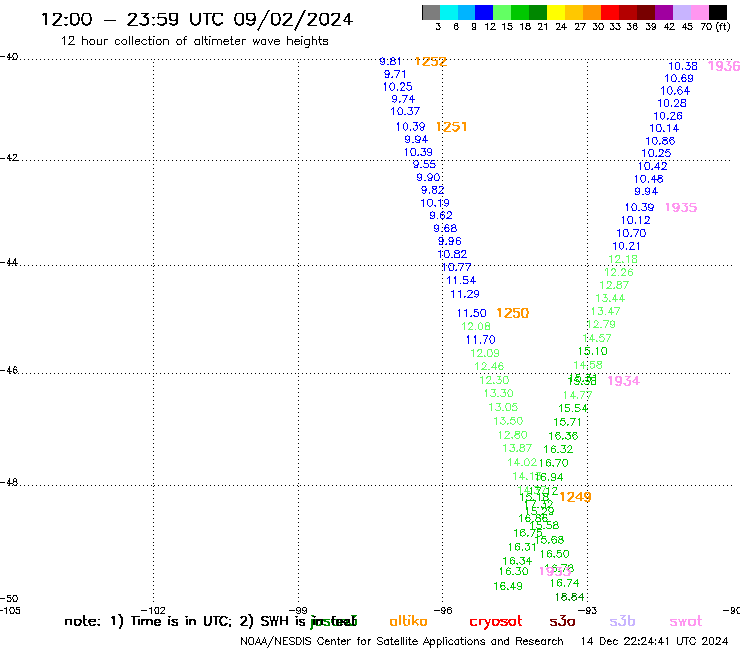Pick the purple swatch in the color scale

(x=664, y=12)
